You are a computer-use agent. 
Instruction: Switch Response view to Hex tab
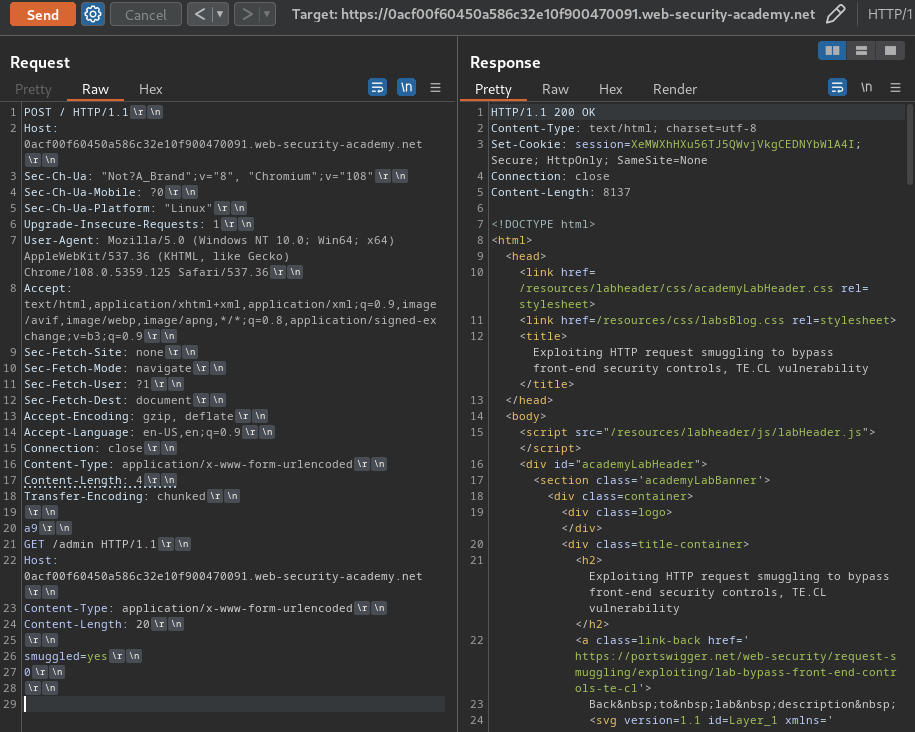pyautogui.click(x=610, y=89)
